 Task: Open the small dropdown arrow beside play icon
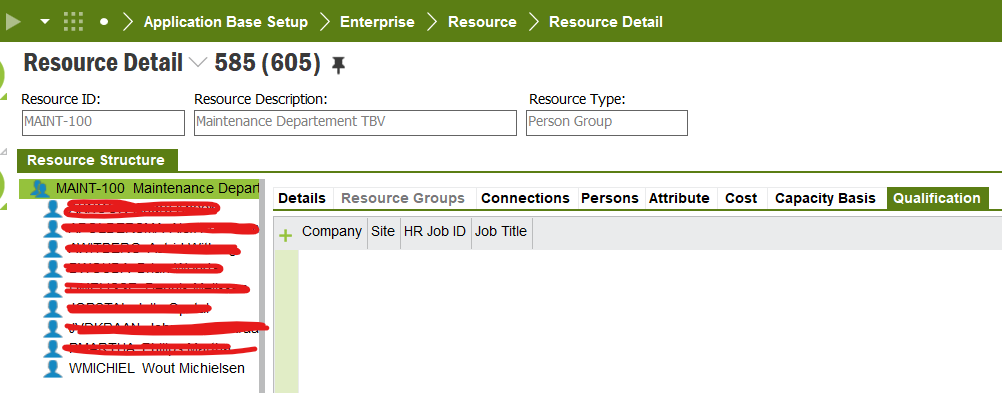(x=45, y=22)
